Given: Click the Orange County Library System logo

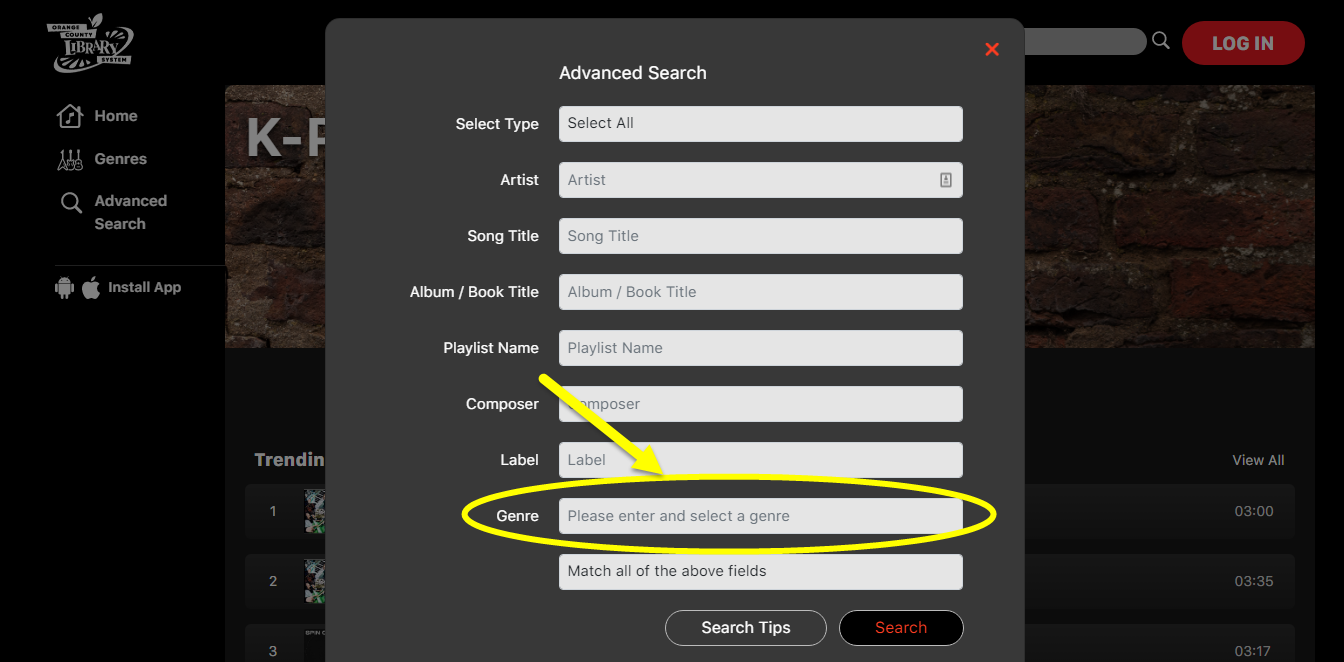Looking at the screenshot, I should pos(90,44).
